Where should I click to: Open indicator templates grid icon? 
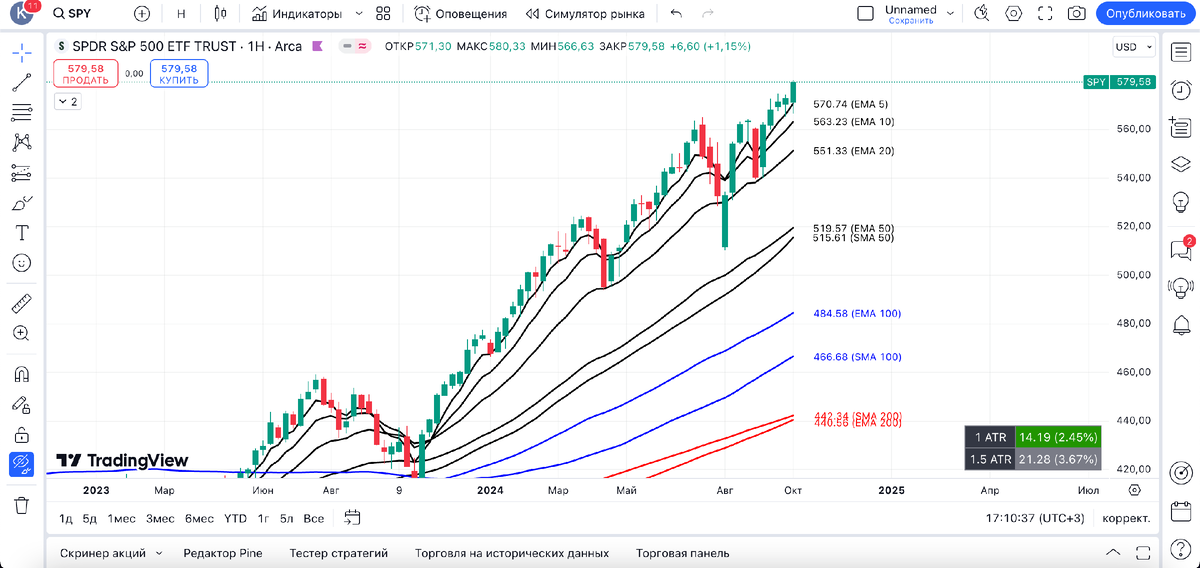[383, 14]
